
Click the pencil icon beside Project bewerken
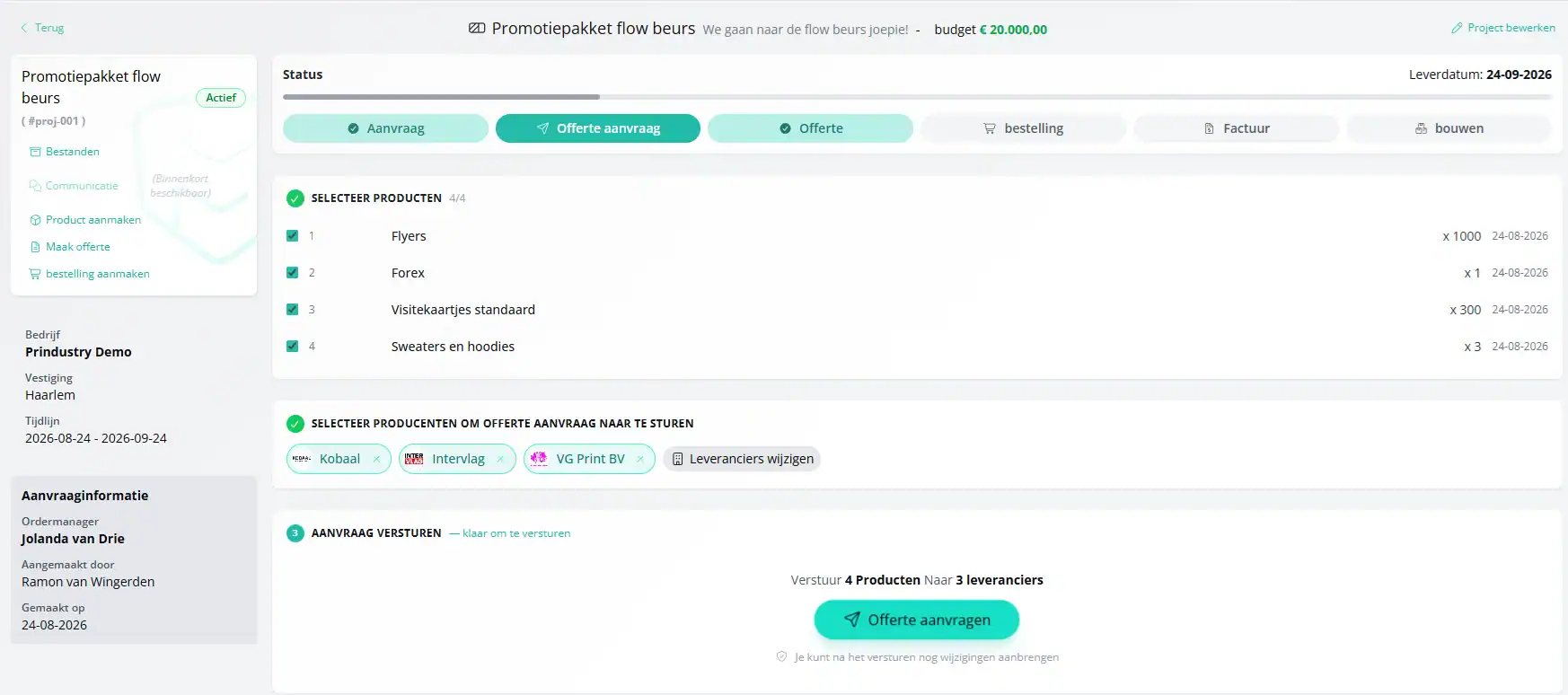1457,28
